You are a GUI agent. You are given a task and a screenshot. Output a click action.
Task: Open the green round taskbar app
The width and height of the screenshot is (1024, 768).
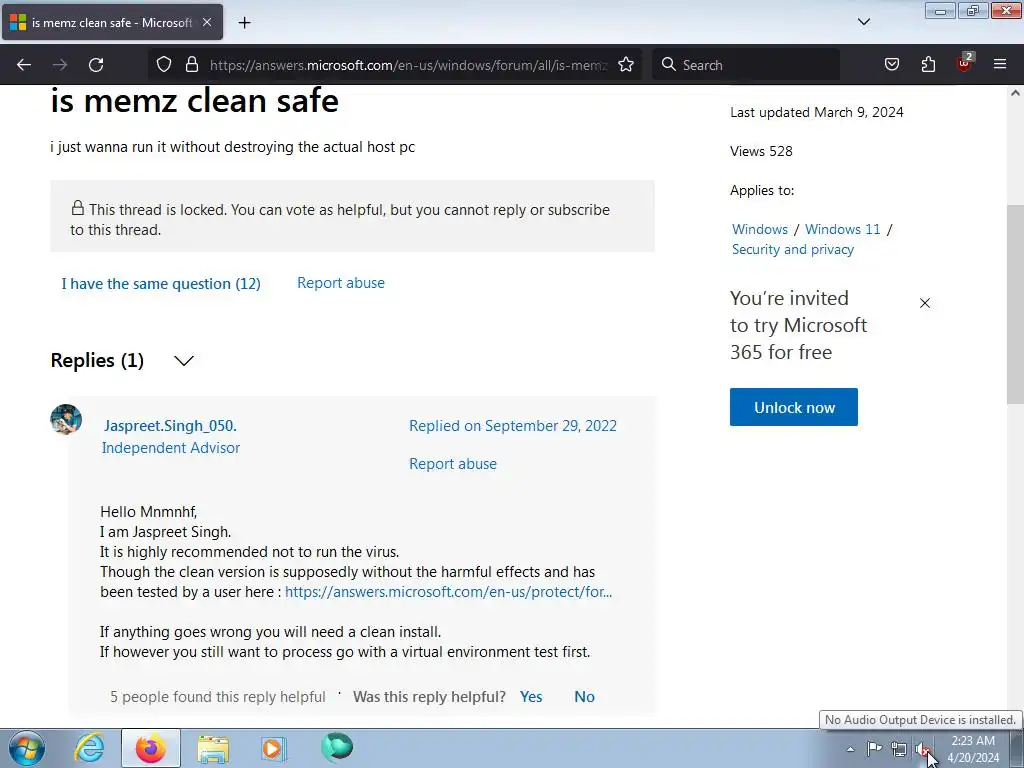[337, 748]
